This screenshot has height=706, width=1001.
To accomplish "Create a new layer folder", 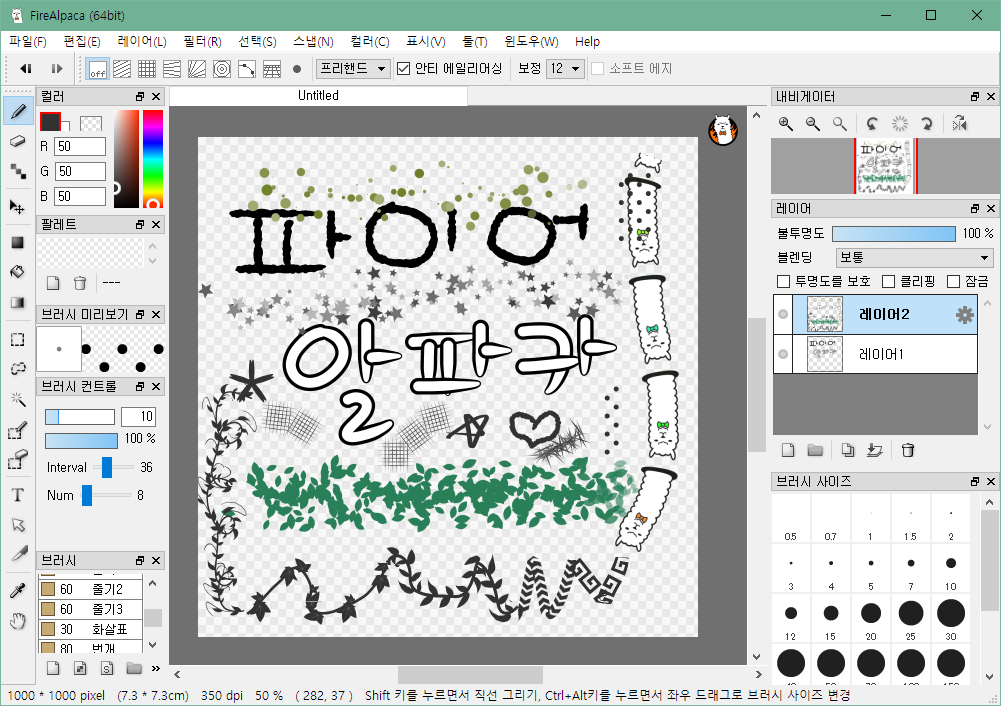I will [815, 451].
